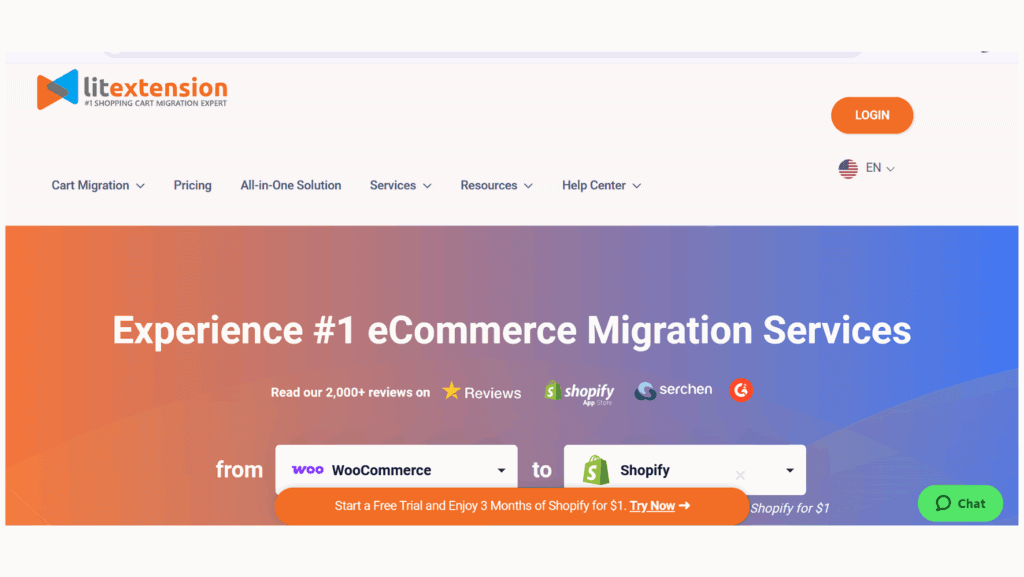Screen dimensions: 1024x577
Task: Clear the Shopify target cart selection
Action: [740, 475]
